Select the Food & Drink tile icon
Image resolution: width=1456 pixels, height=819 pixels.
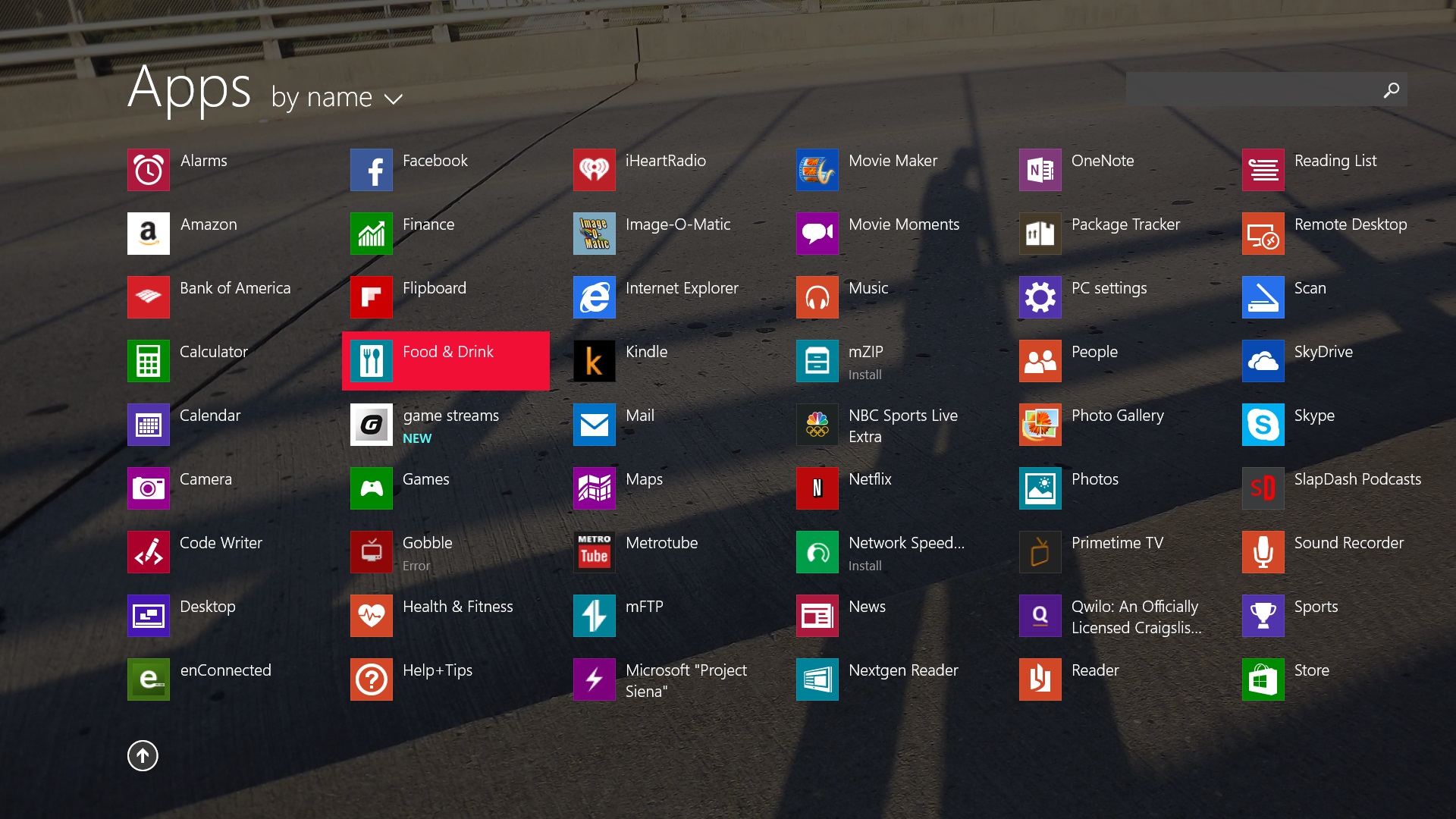372,361
